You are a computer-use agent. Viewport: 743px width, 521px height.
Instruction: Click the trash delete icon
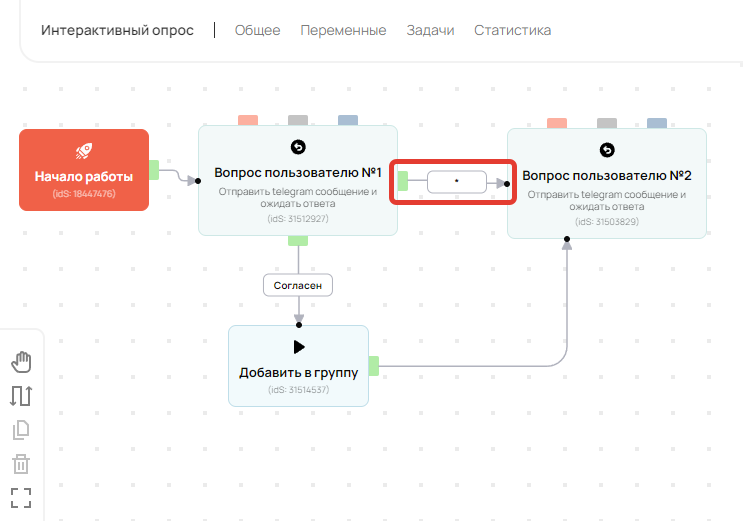21,464
